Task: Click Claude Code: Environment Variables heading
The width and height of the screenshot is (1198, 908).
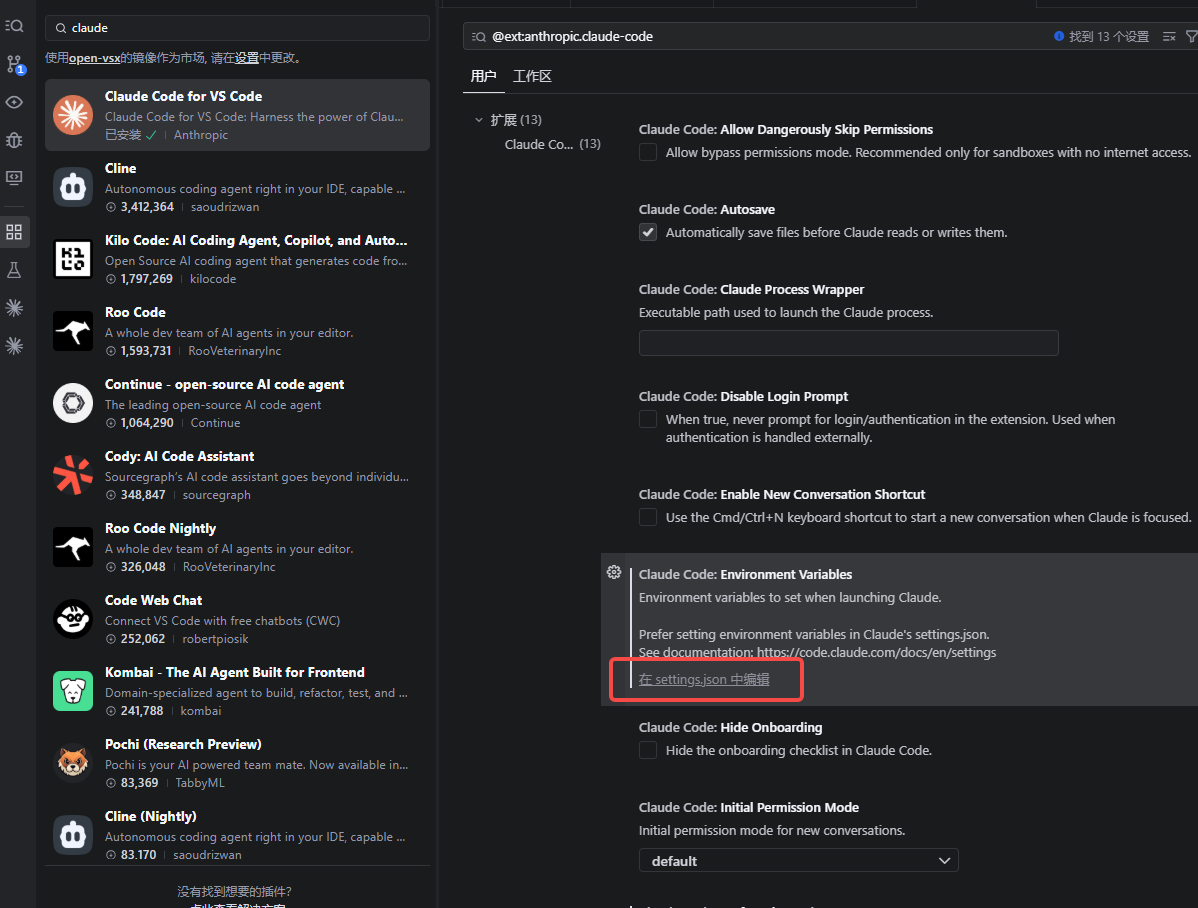Action: point(745,575)
